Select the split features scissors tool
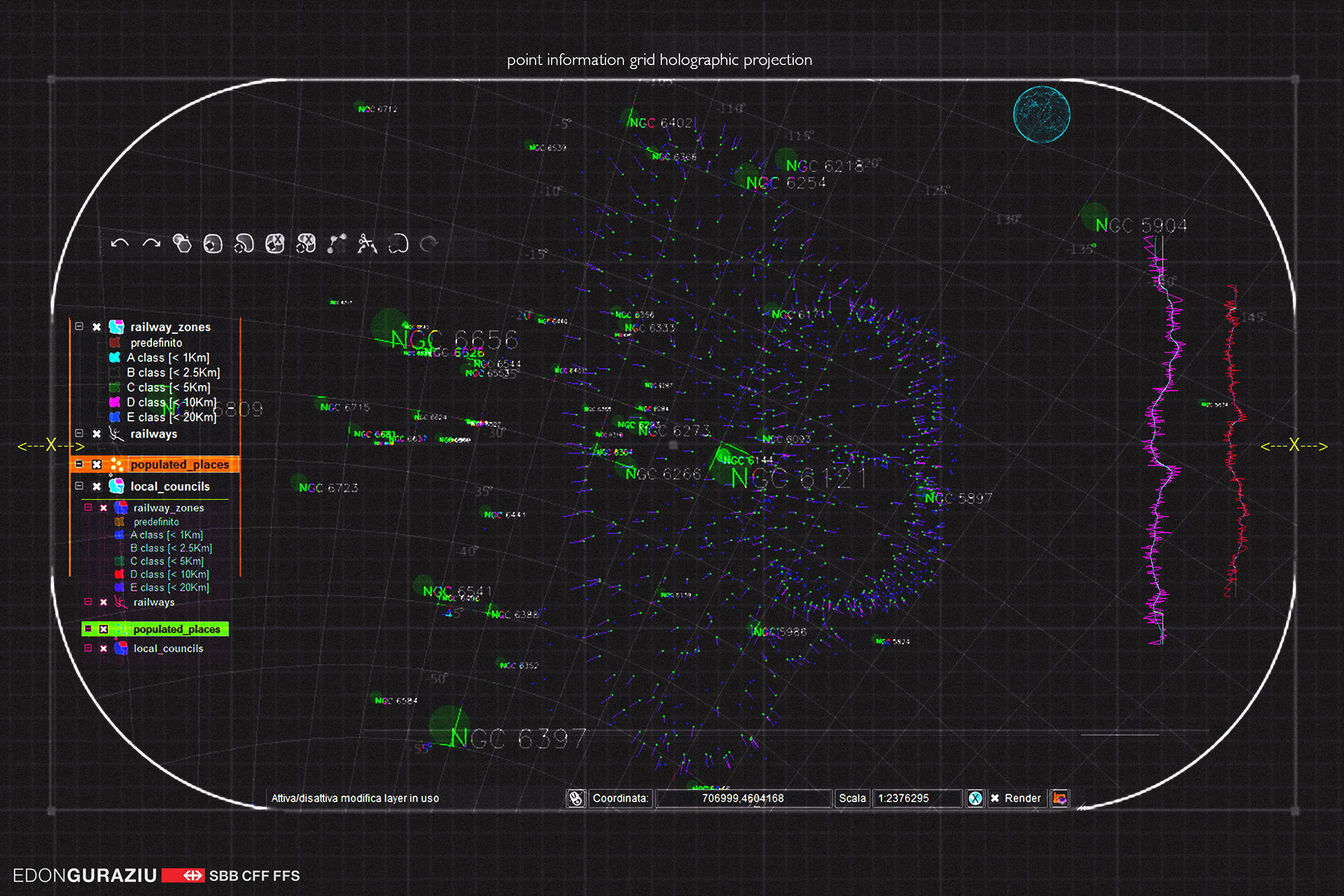 (367, 244)
